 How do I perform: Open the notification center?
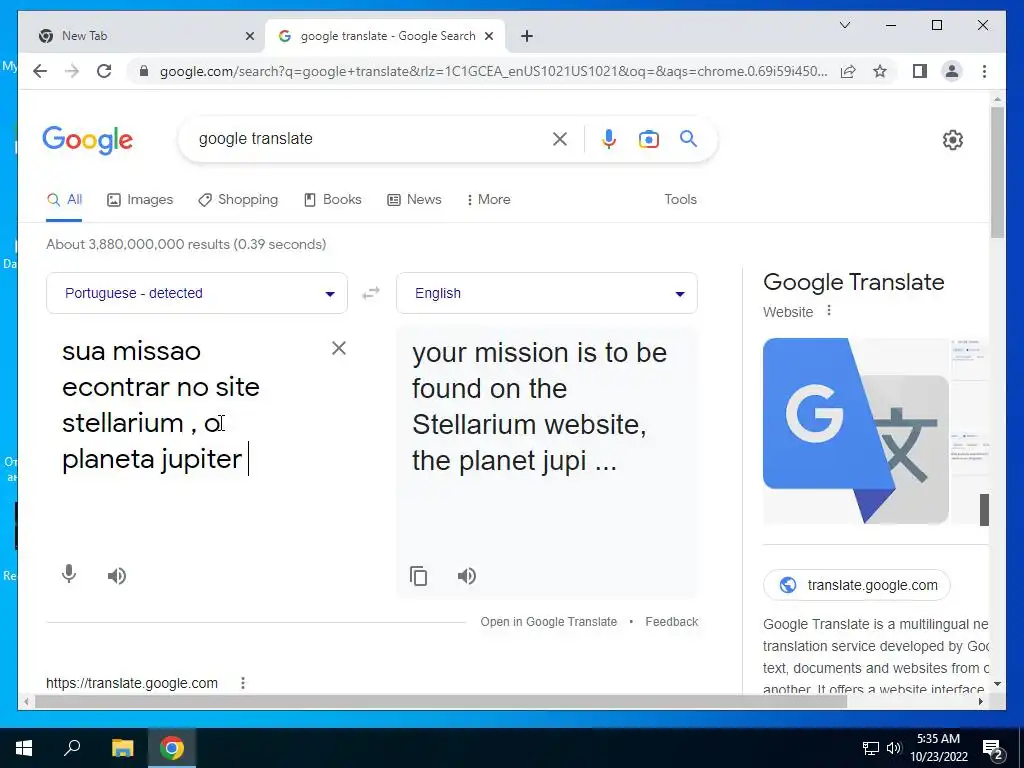click(993, 748)
